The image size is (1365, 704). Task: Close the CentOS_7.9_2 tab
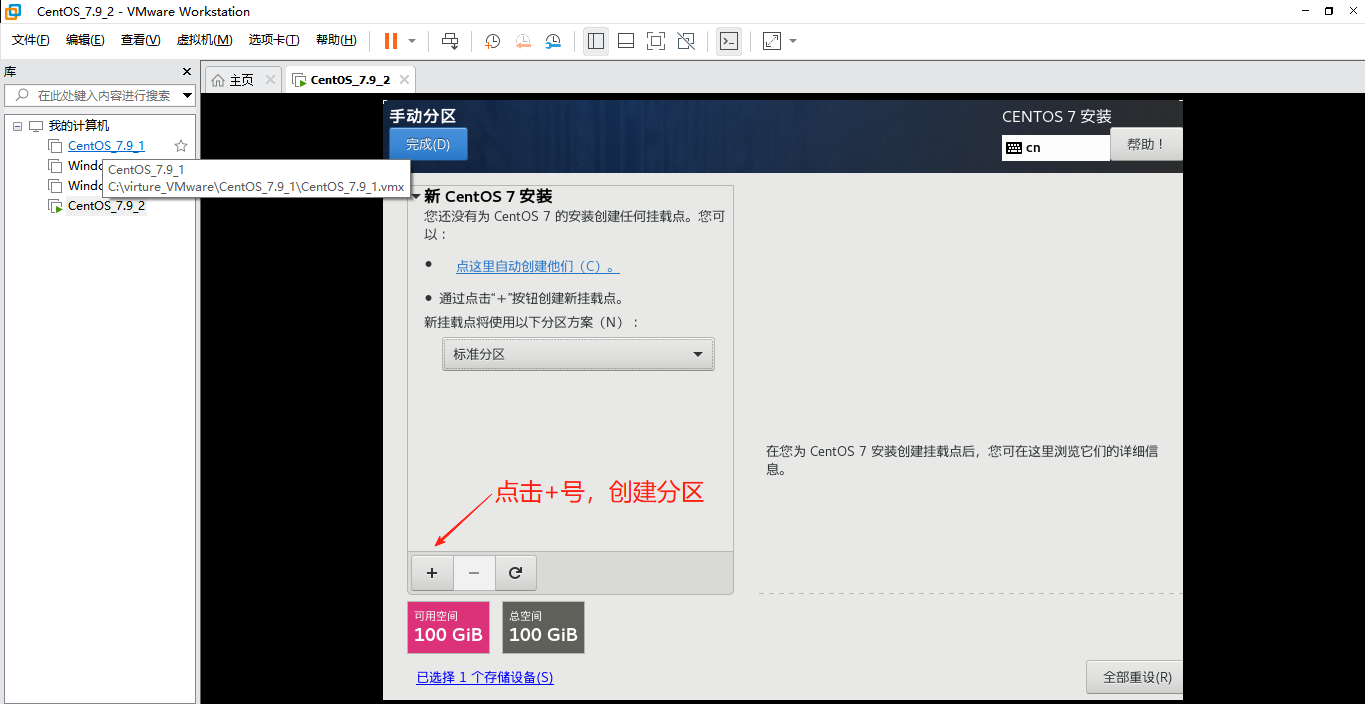(x=403, y=80)
